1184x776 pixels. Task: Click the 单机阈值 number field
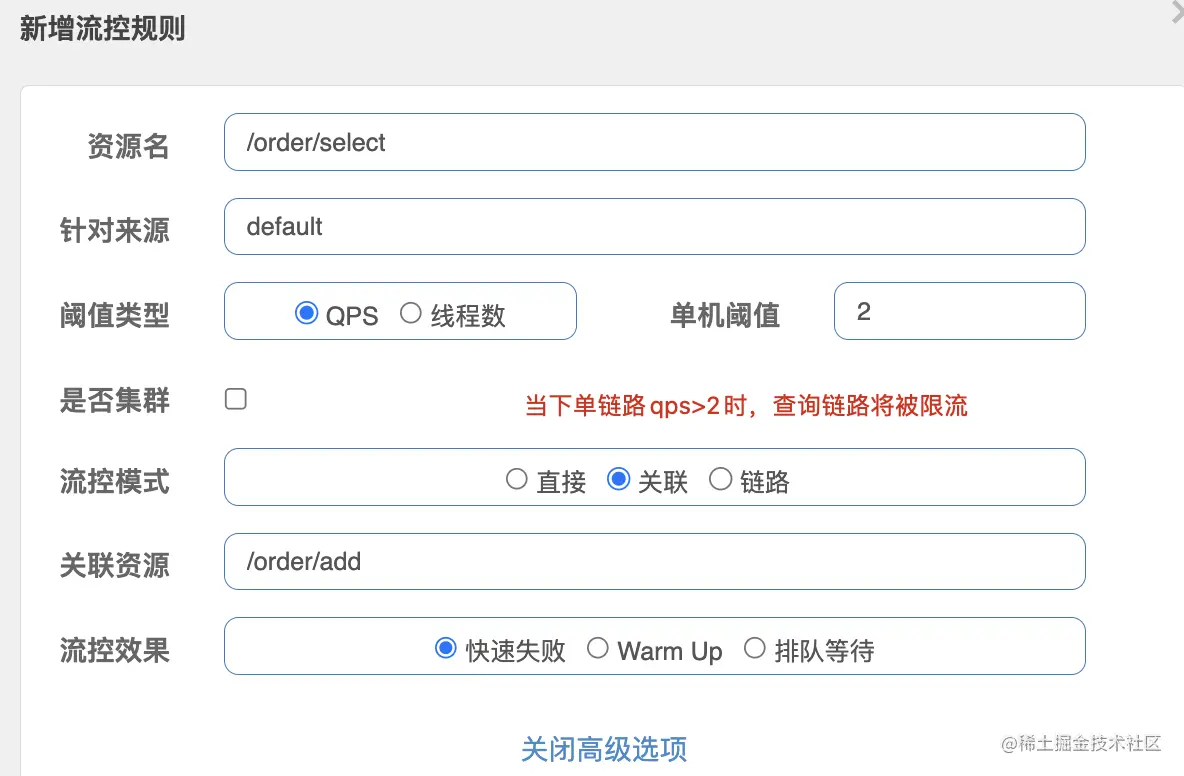[958, 311]
